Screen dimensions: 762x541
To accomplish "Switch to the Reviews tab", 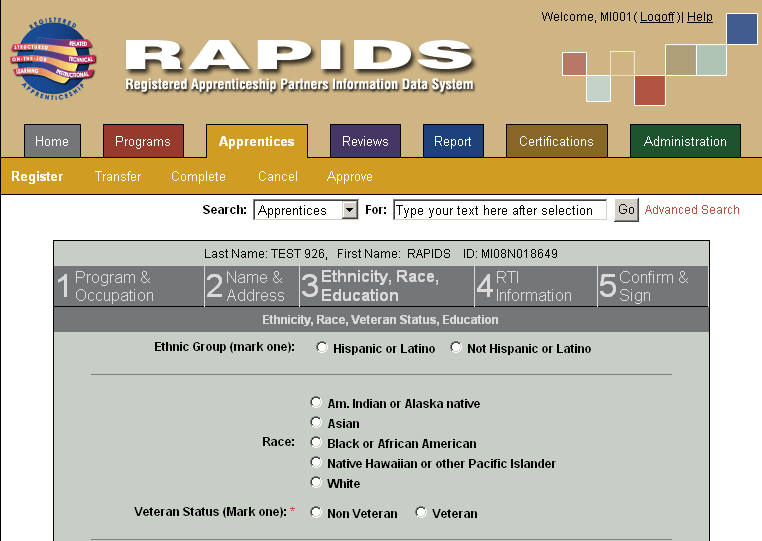I will 365,141.
